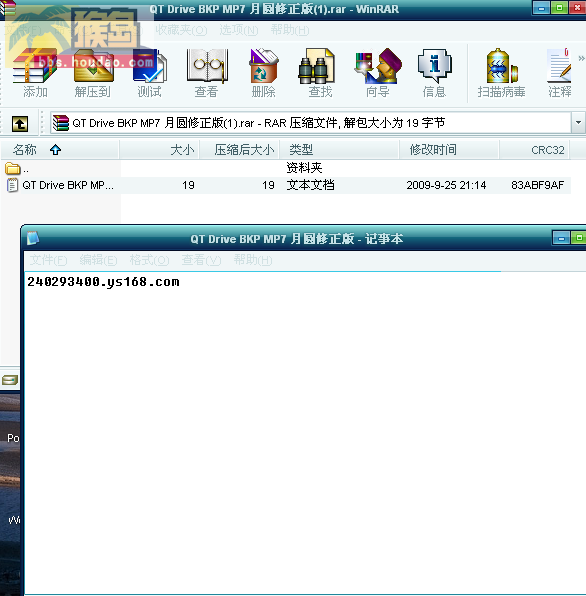Minimize the WinRAR window

pos(541,8)
